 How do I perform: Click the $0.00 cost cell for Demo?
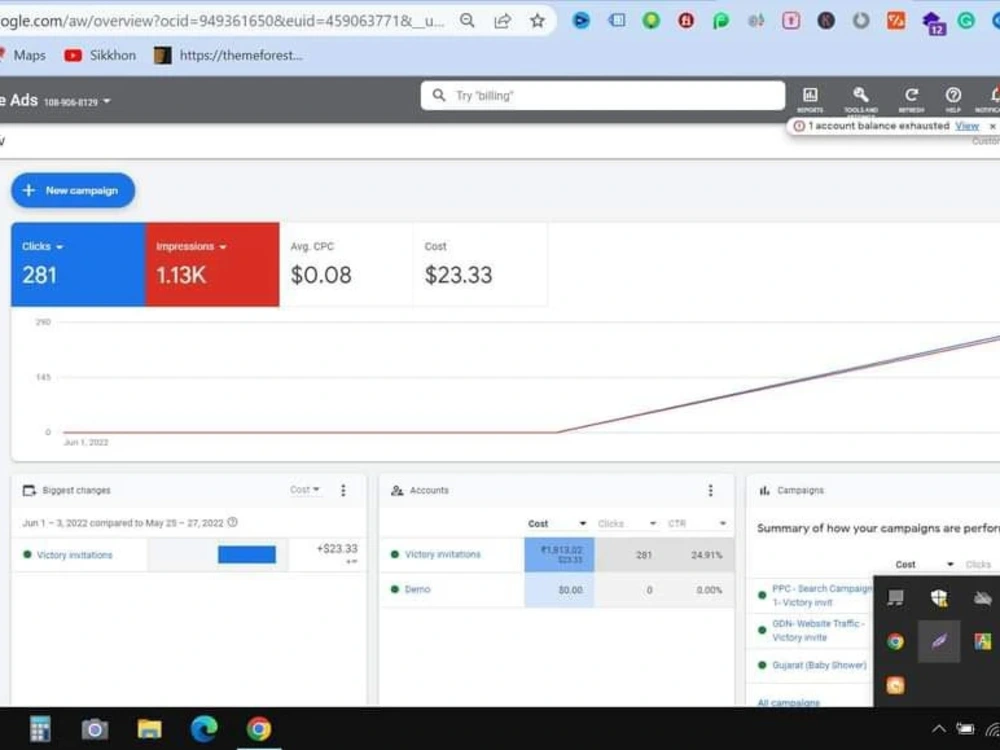(559, 590)
